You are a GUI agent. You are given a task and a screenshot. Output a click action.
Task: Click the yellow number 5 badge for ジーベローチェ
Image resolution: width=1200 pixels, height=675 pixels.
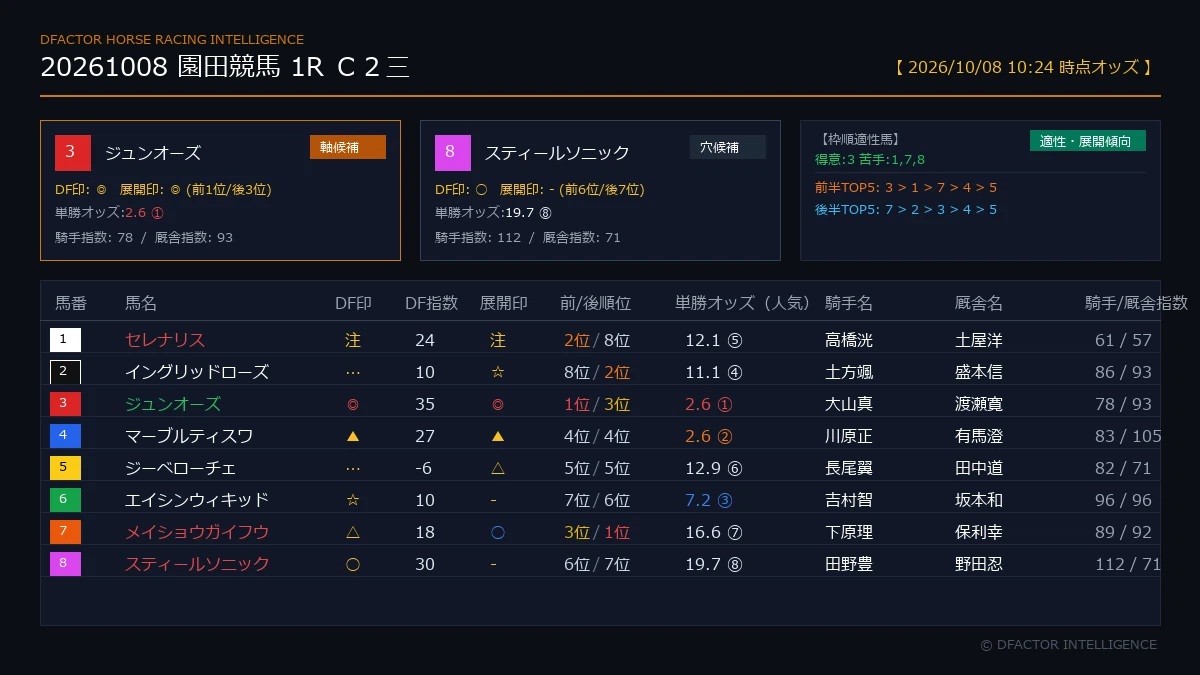click(65, 468)
